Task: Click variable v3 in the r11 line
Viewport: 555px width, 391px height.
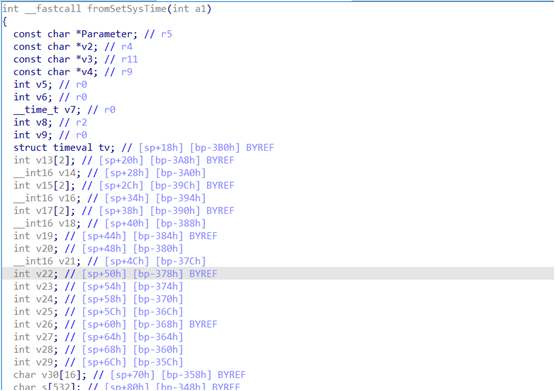Action: click(87, 59)
